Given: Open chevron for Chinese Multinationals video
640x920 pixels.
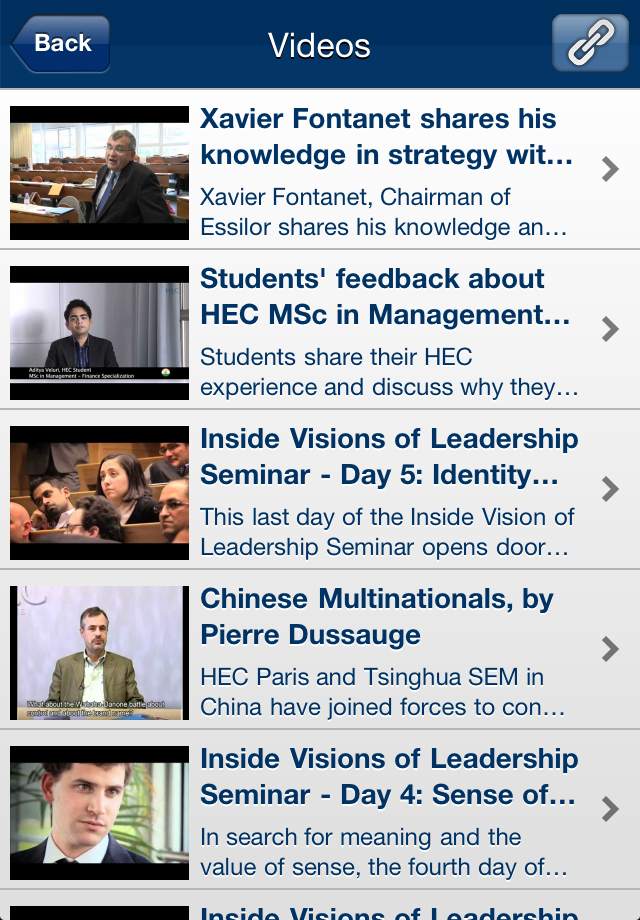Looking at the screenshot, I should coord(610,649).
